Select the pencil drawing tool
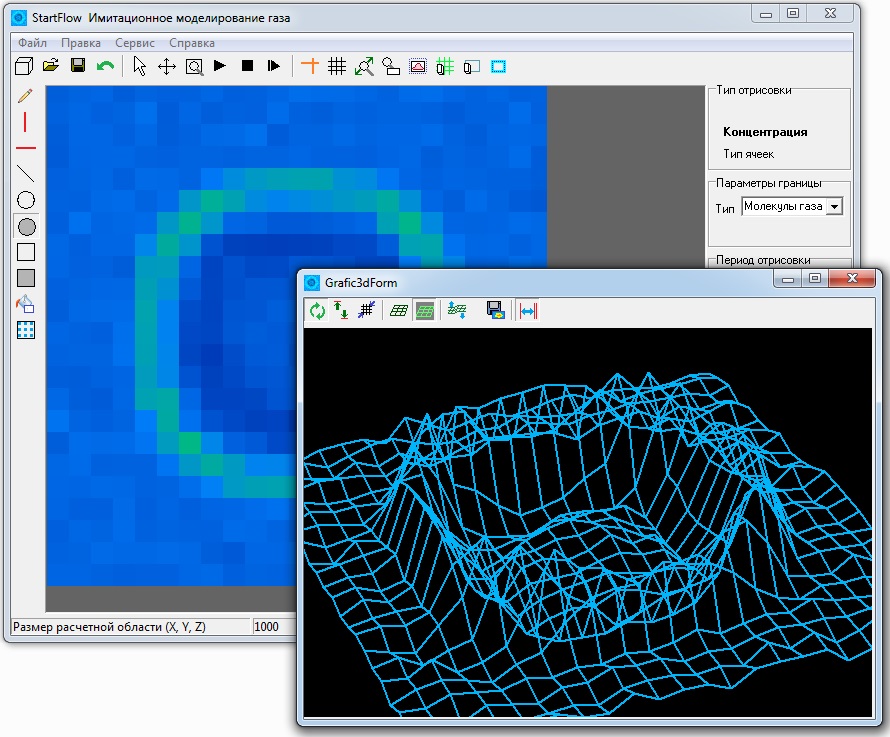Screen dimensions: 890x737 click(x=26, y=96)
